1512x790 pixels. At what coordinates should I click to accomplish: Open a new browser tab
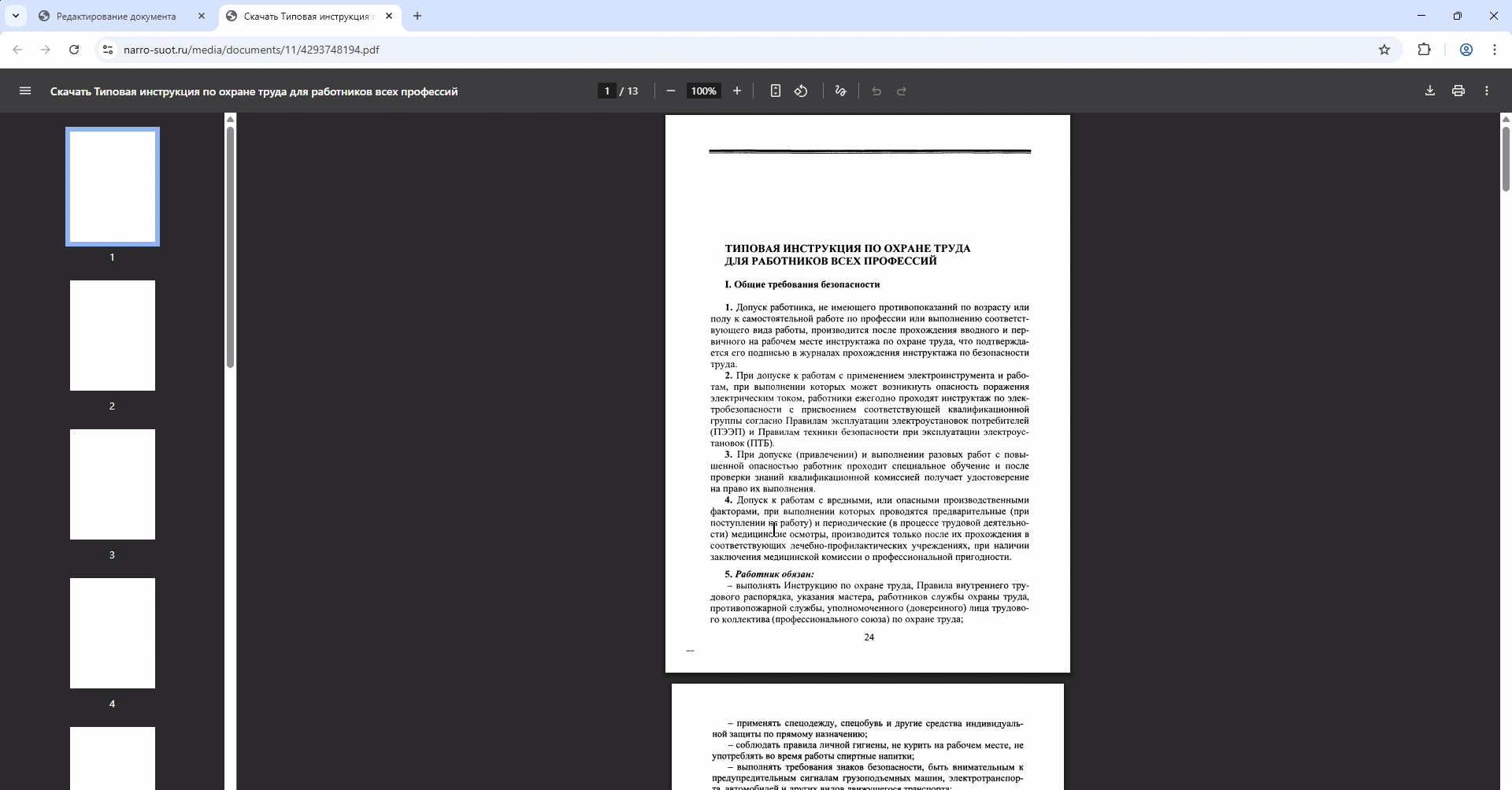[x=417, y=16]
